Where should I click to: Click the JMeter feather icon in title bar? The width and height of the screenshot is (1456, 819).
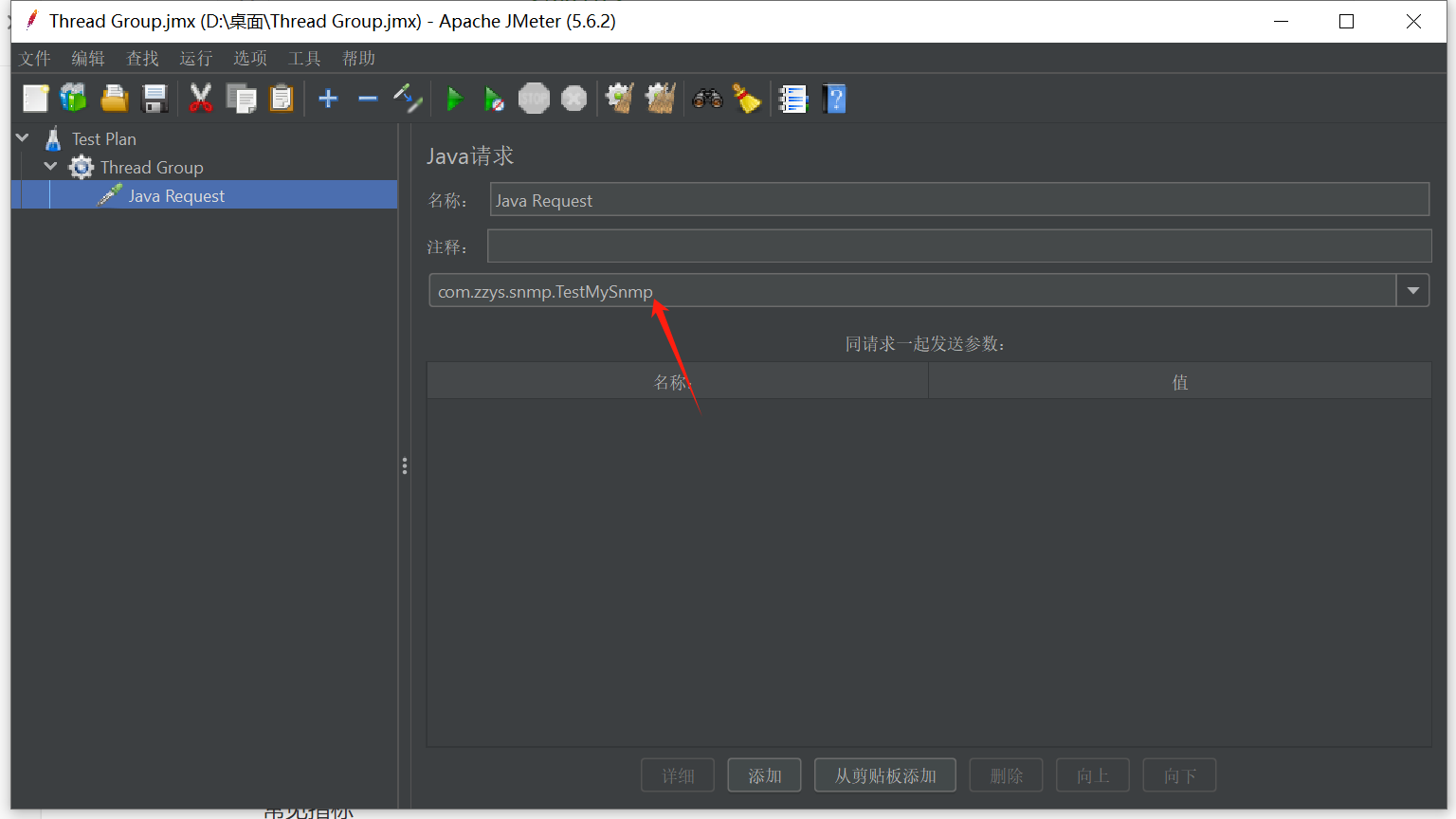click(31, 20)
